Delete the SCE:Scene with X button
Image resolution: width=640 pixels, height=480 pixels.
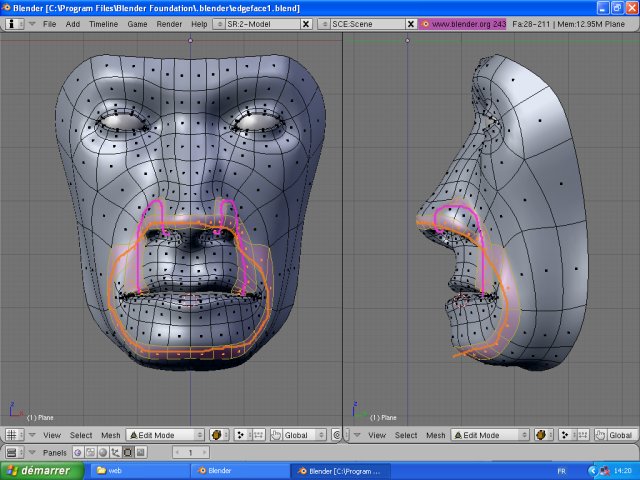(x=409, y=22)
